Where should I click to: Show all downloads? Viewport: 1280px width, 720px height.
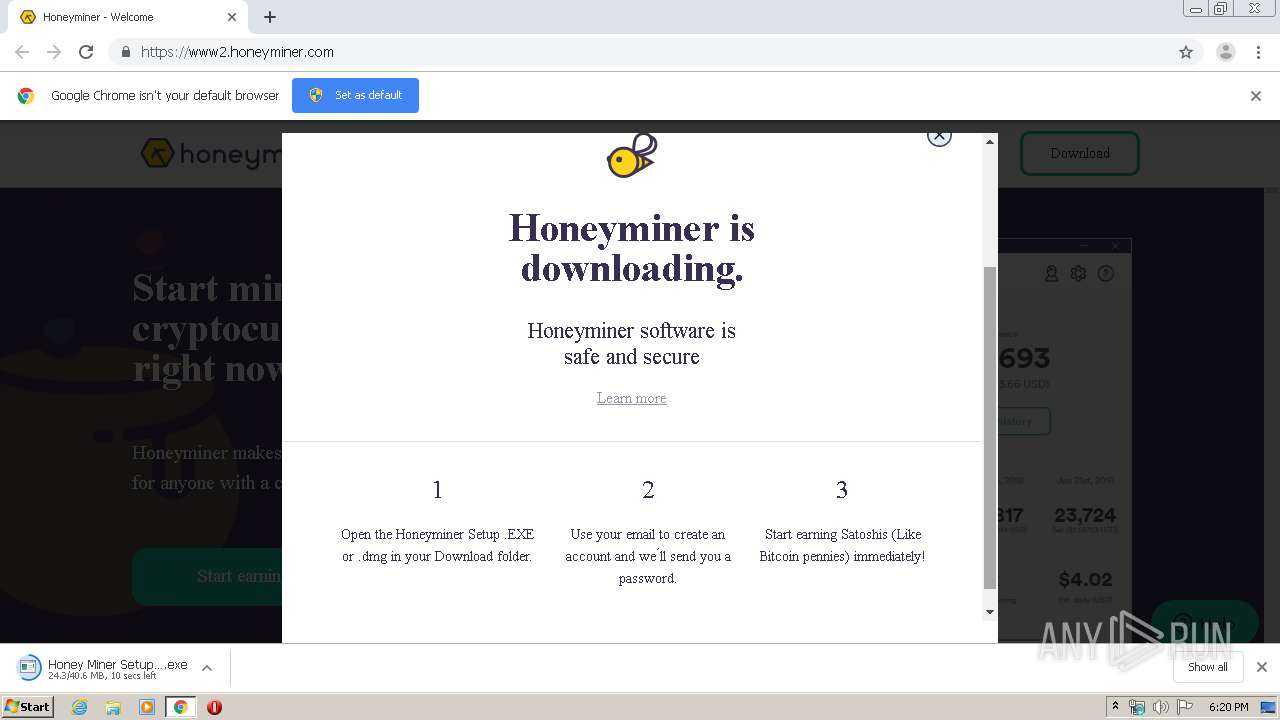click(1208, 667)
